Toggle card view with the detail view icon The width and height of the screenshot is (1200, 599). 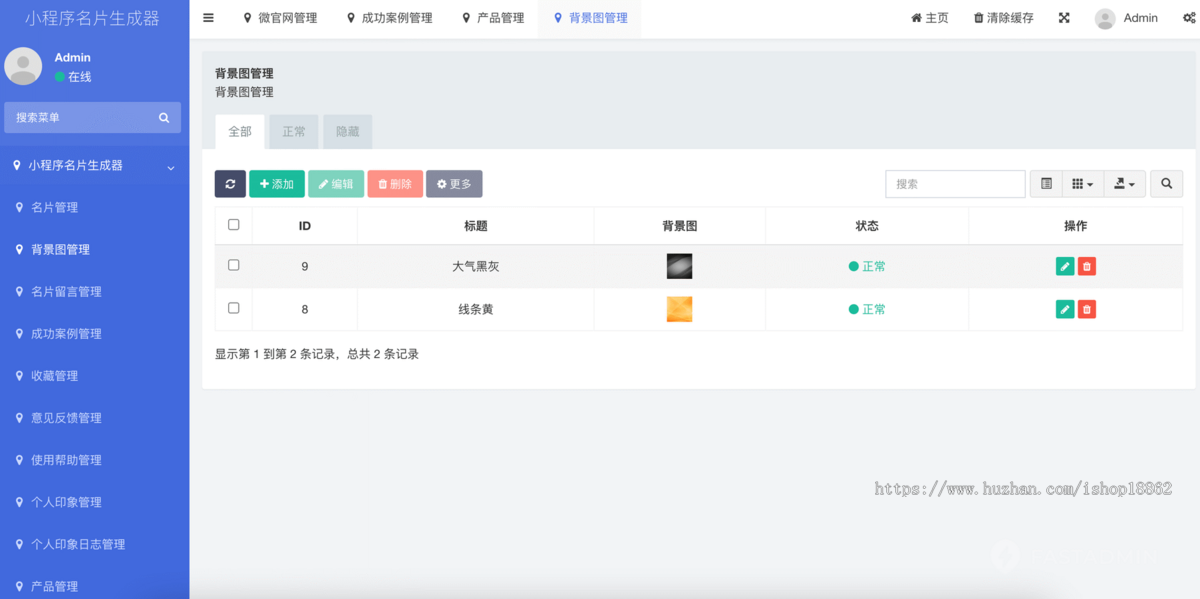pyautogui.click(x=1046, y=184)
